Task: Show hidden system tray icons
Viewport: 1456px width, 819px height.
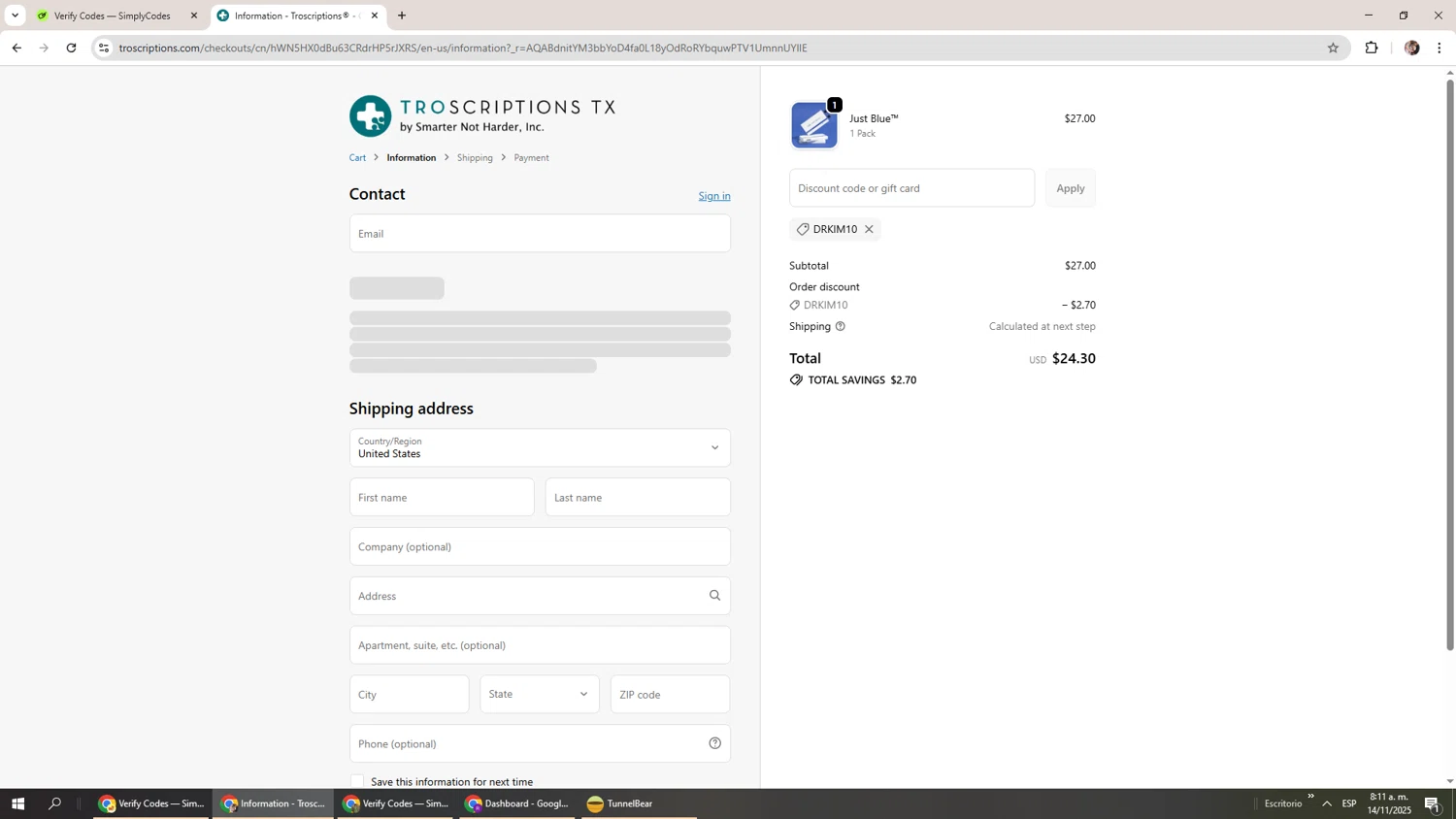Action: click(x=1327, y=803)
